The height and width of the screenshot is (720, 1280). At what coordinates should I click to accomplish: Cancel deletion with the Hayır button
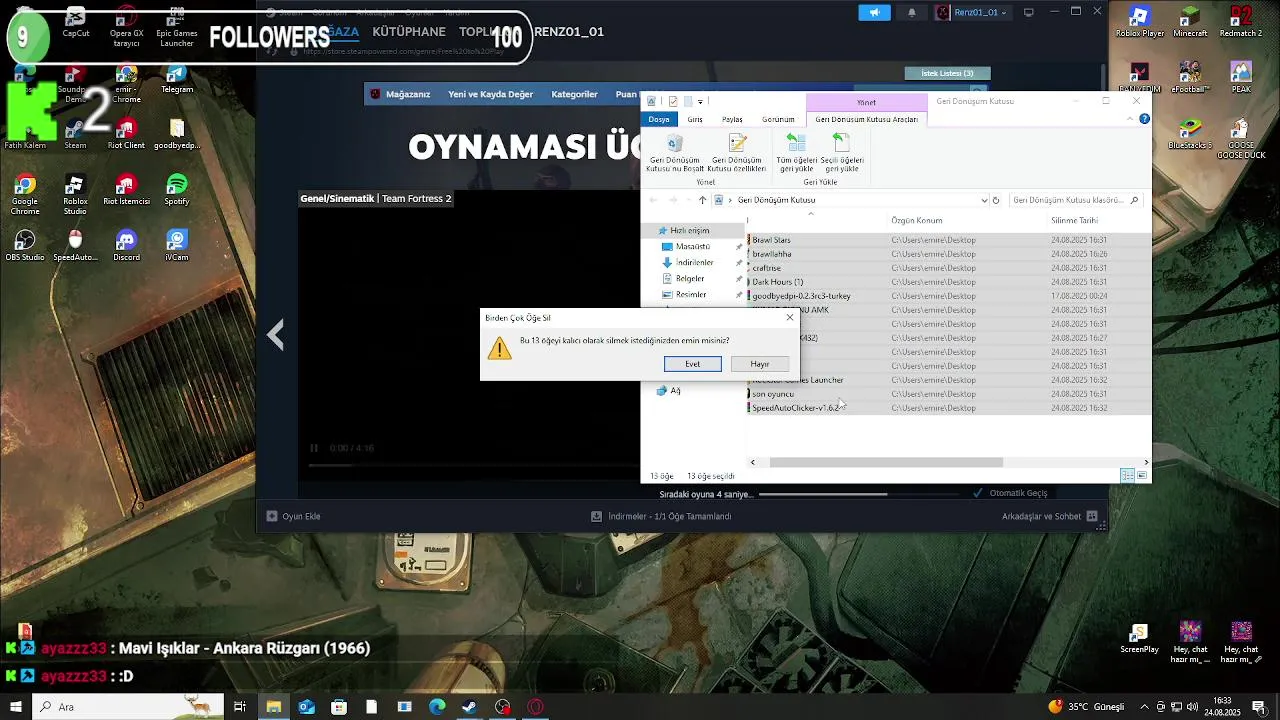click(760, 364)
